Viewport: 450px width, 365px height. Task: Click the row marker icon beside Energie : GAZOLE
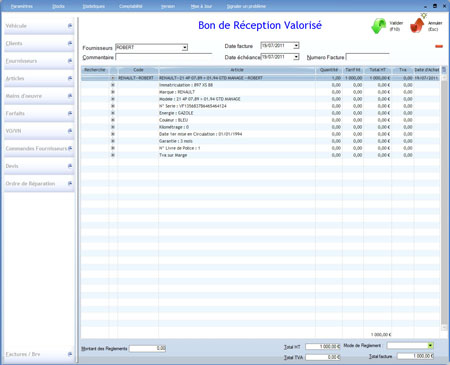coord(113,113)
